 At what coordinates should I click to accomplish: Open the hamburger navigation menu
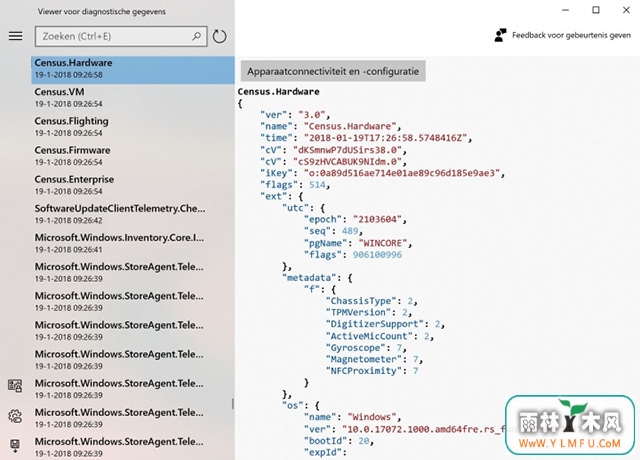click(16, 36)
